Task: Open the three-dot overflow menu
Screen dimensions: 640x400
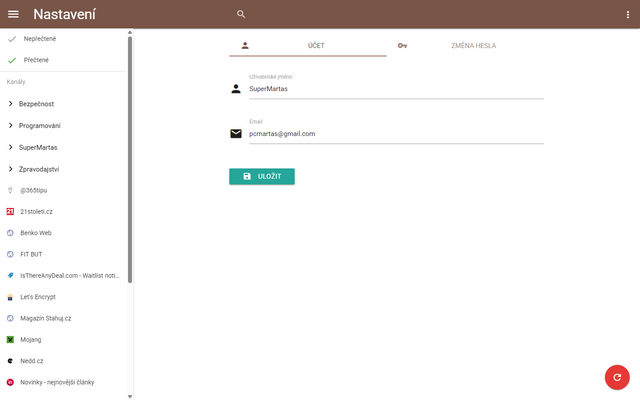Action: tap(627, 15)
